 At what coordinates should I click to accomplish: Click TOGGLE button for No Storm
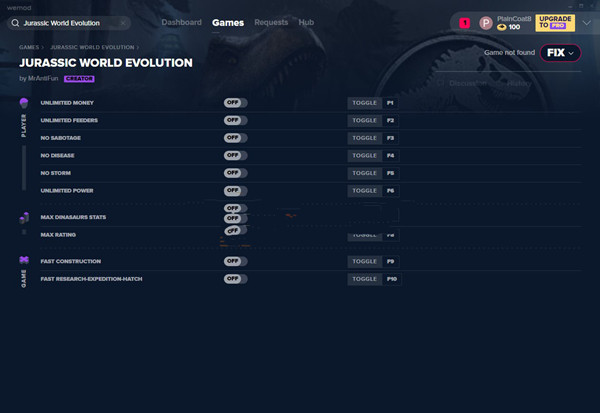[364, 173]
